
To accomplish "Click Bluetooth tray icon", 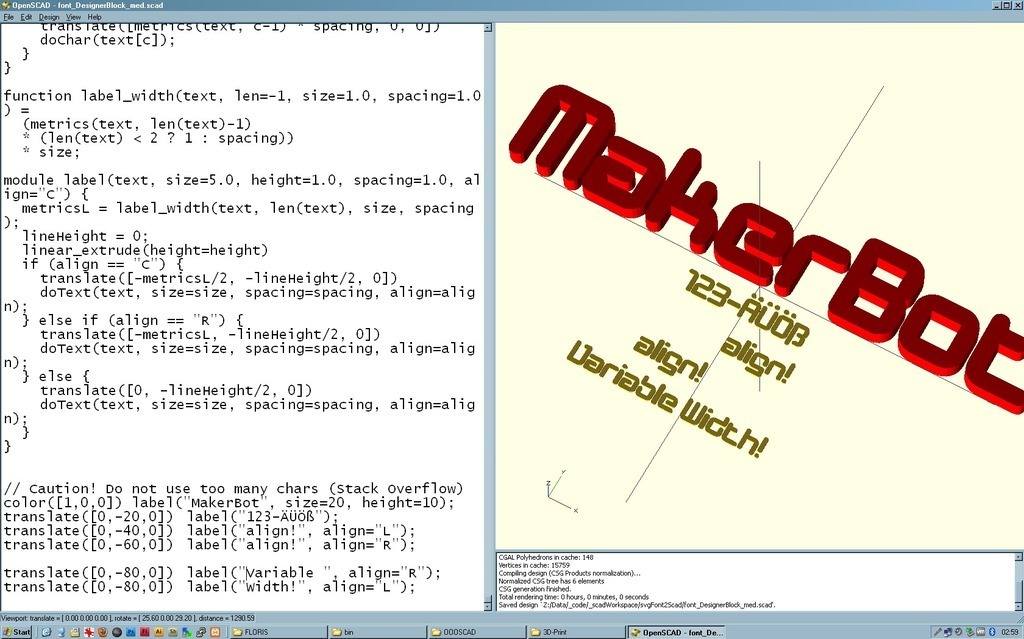I will (992, 632).
